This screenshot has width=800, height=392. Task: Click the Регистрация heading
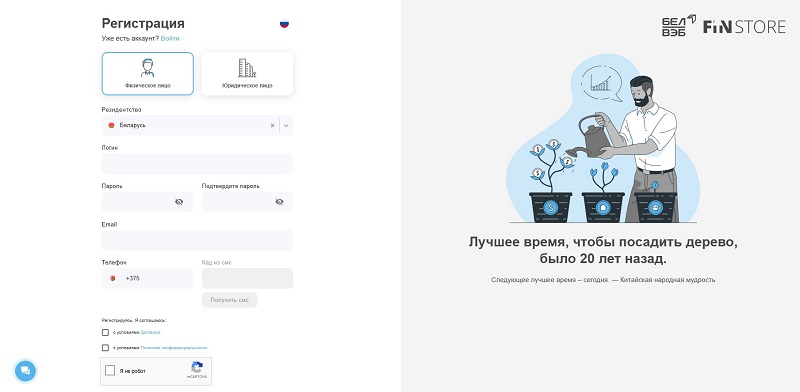(x=143, y=23)
